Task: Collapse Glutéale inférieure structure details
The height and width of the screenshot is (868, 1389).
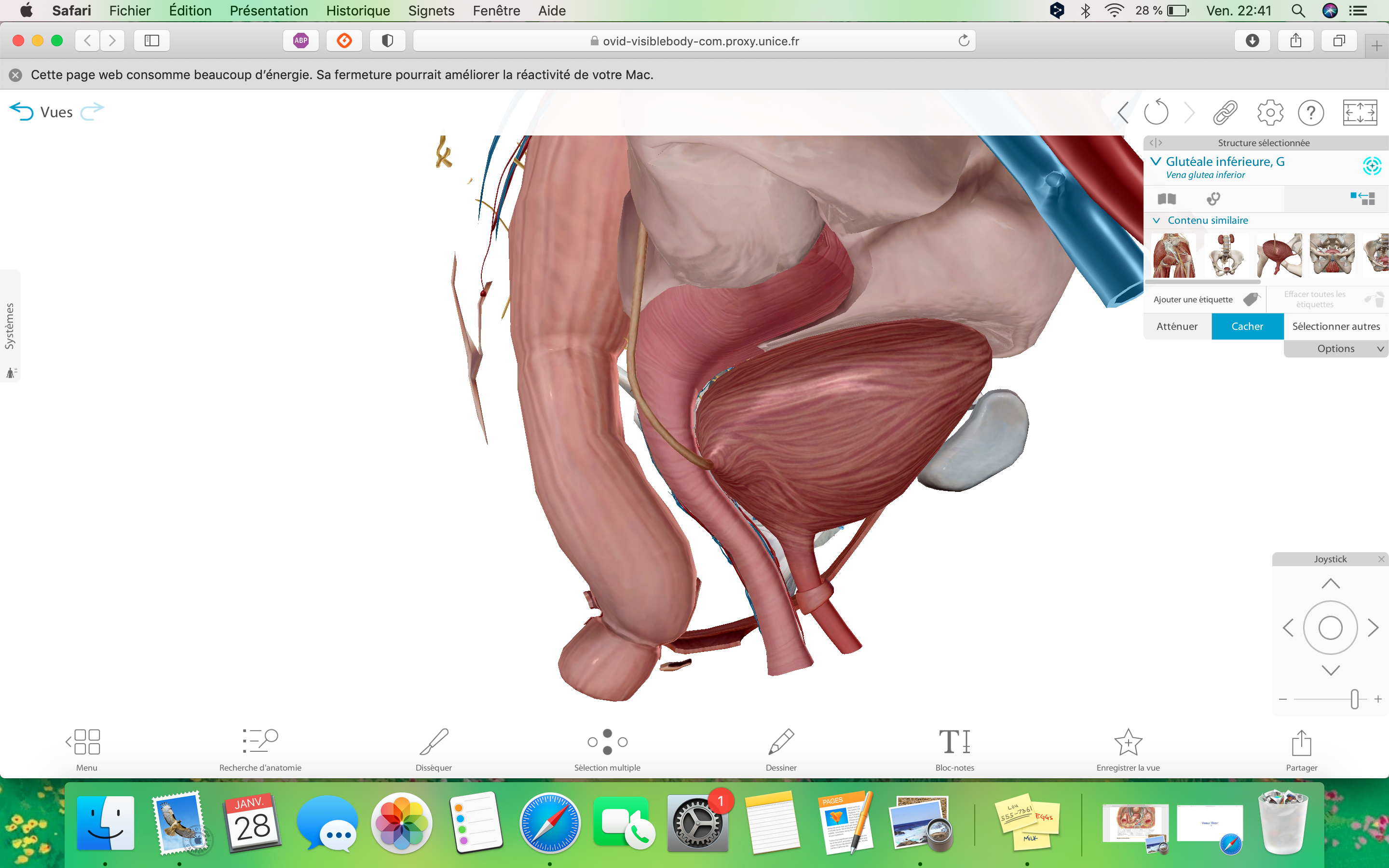Action: [1156, 162]
